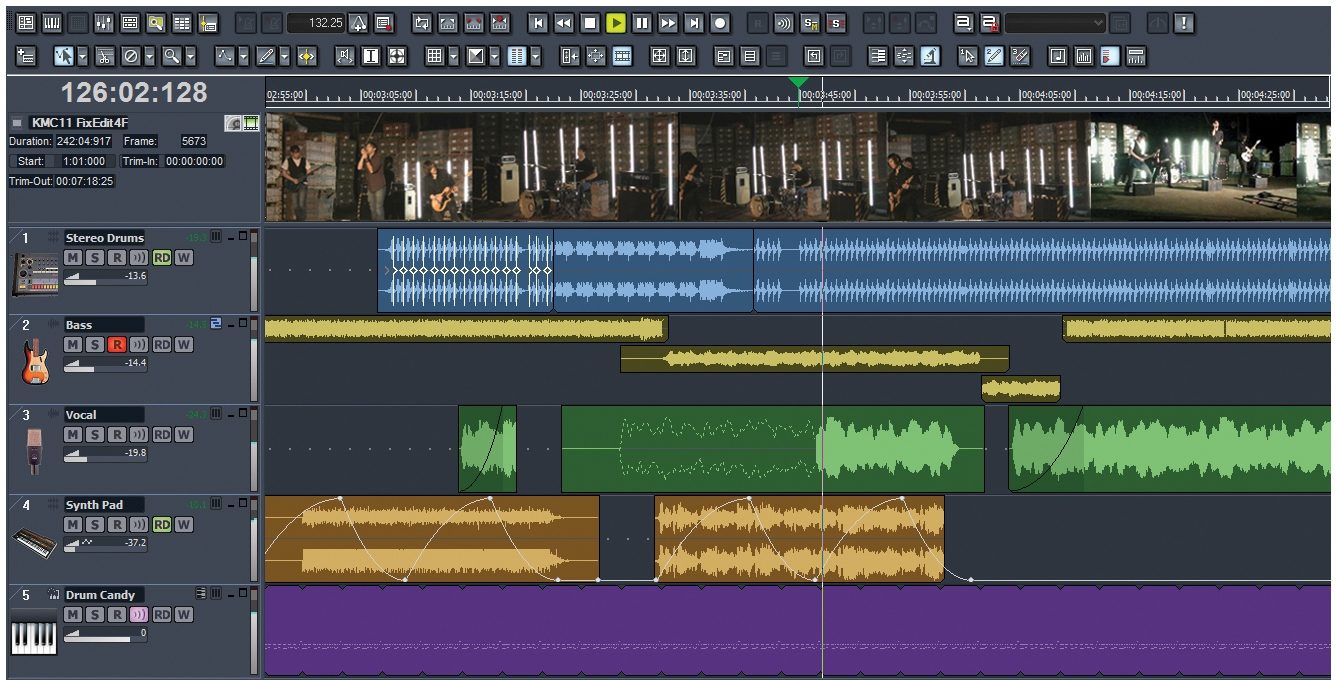Open the piano-roll keyboard editor icon
This screenshot has width=1336, height=680.
pyautogui.click(x=52, y=22)
